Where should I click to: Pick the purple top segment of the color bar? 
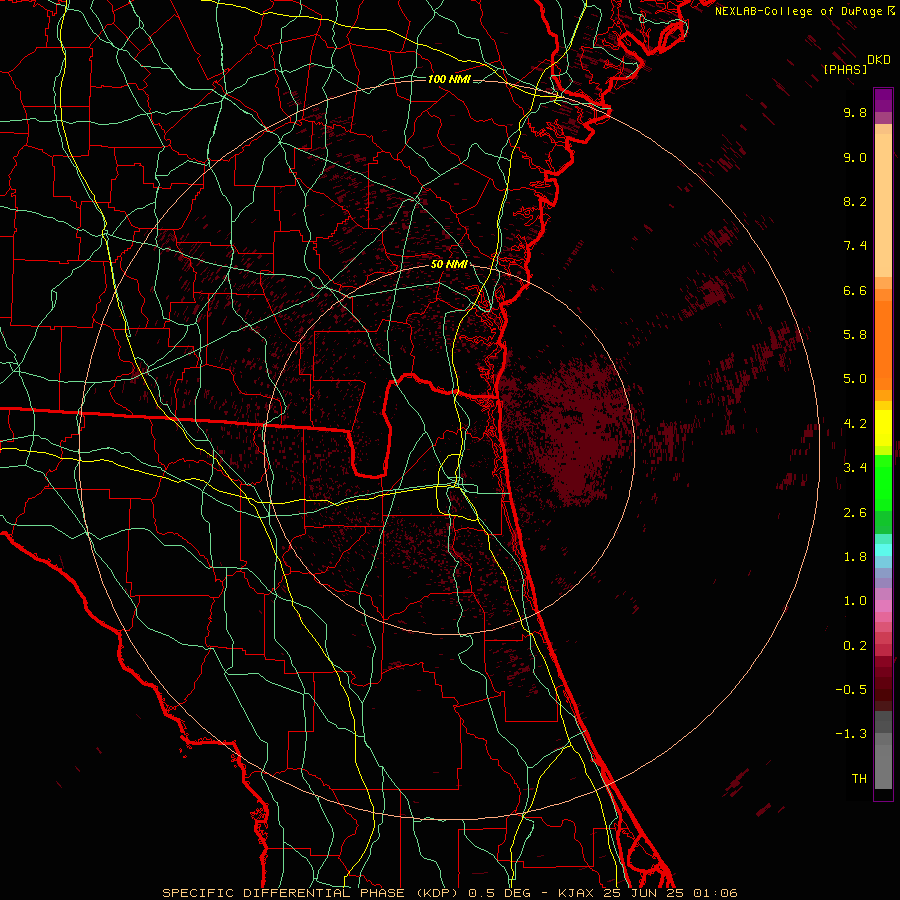click(883, 100)
